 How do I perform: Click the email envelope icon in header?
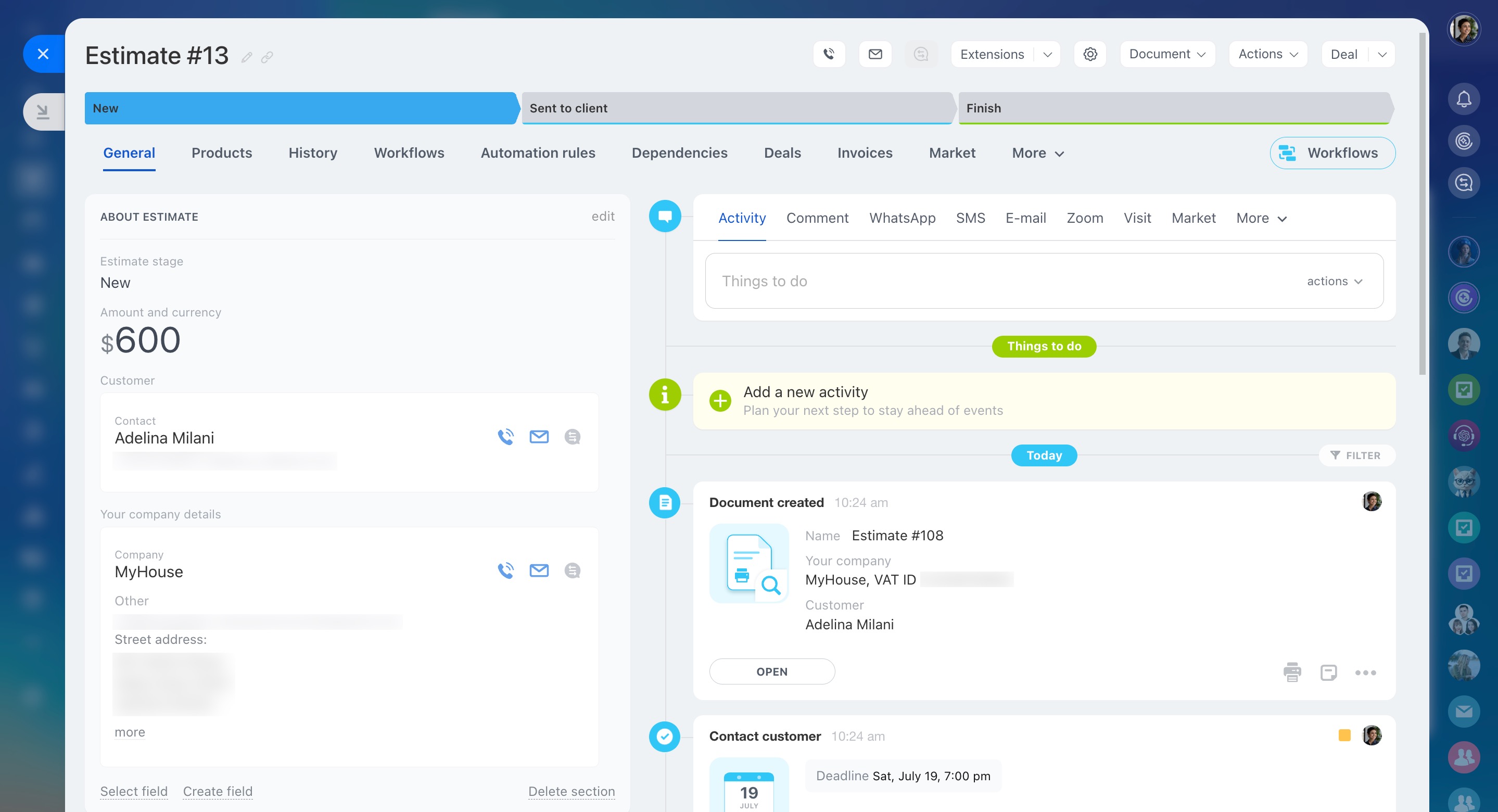click(875, 54)
